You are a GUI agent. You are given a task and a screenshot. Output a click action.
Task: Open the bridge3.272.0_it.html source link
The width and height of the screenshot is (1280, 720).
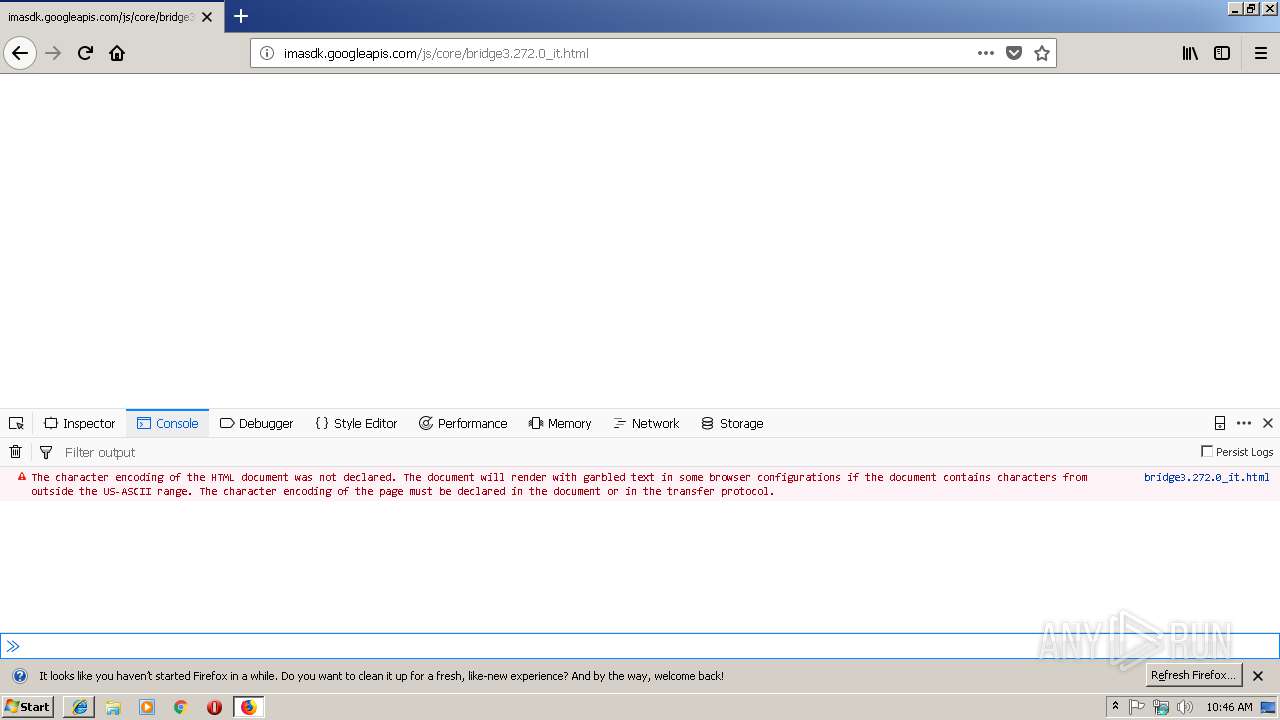[1207, 477]
